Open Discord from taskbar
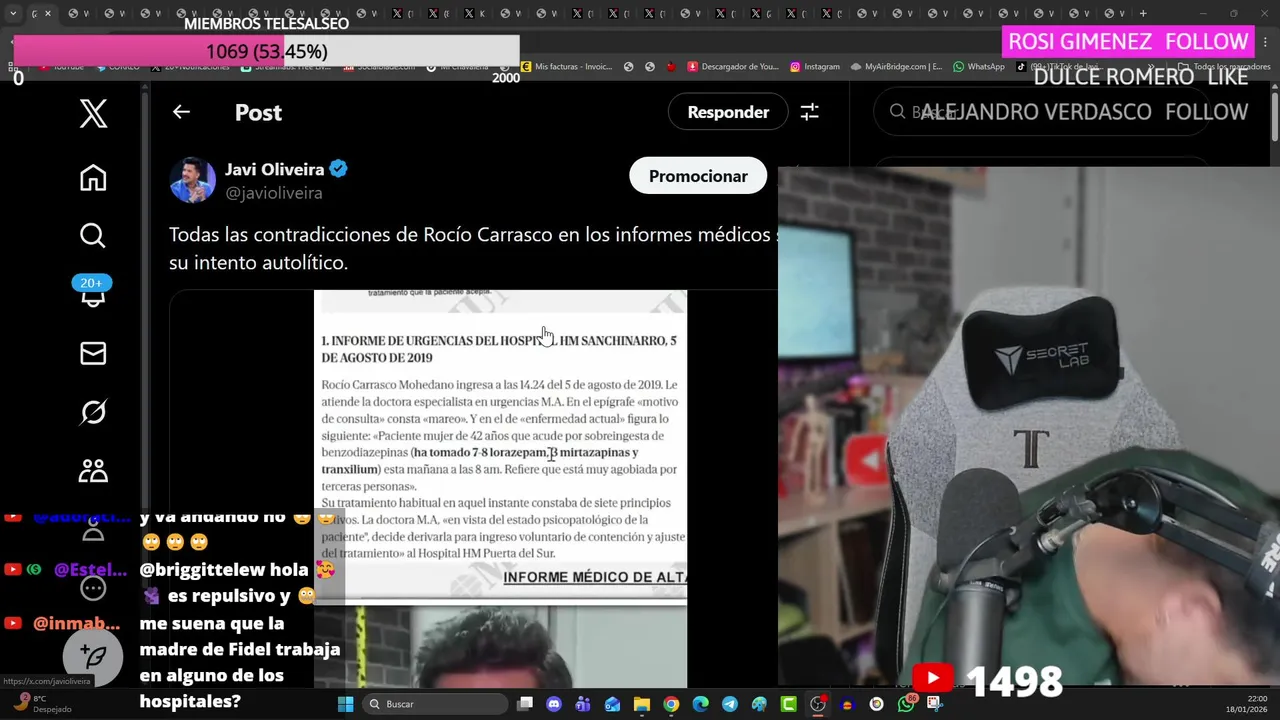Viewport: 1280px width, 720px height. [554, 704]
